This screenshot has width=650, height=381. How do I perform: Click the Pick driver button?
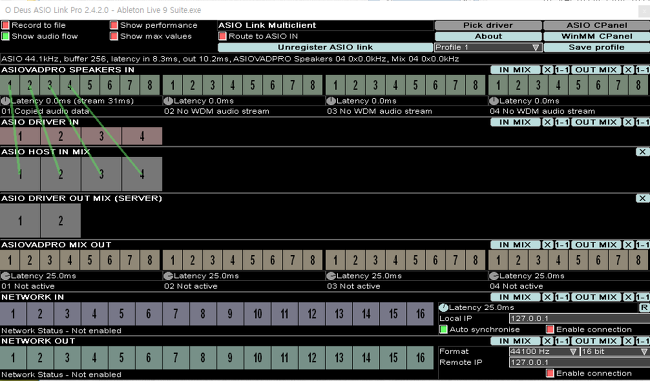(488, 25)
